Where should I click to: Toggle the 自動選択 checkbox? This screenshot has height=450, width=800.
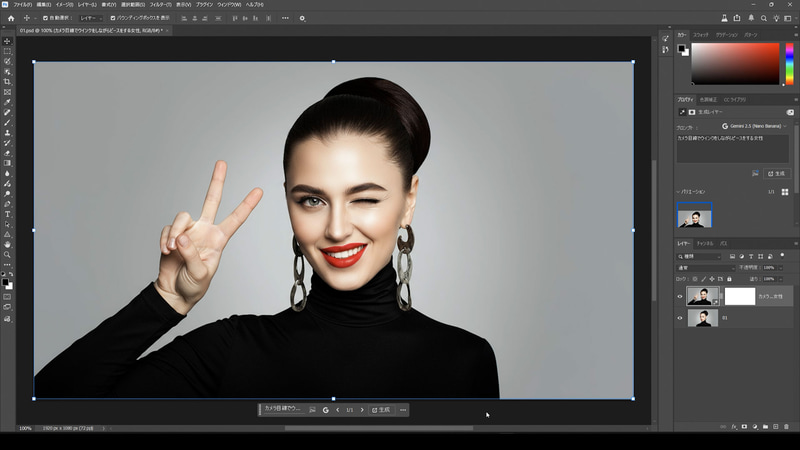click(45, 18)
